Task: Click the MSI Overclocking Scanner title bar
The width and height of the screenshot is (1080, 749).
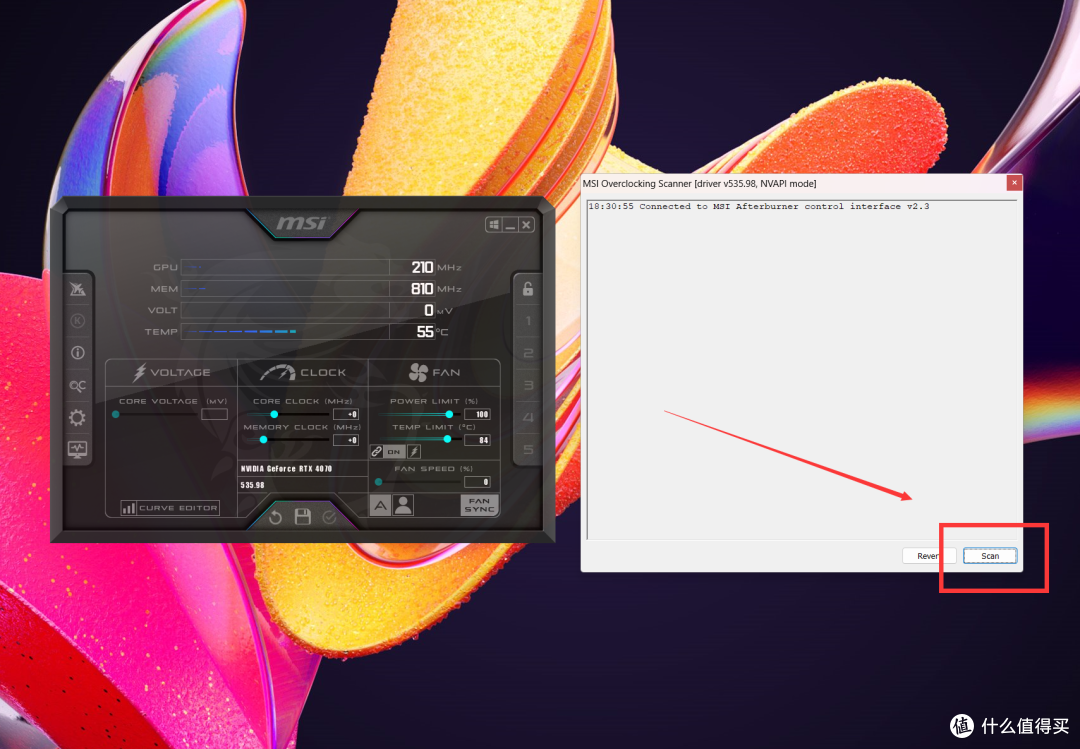Action: coord(793,183)
